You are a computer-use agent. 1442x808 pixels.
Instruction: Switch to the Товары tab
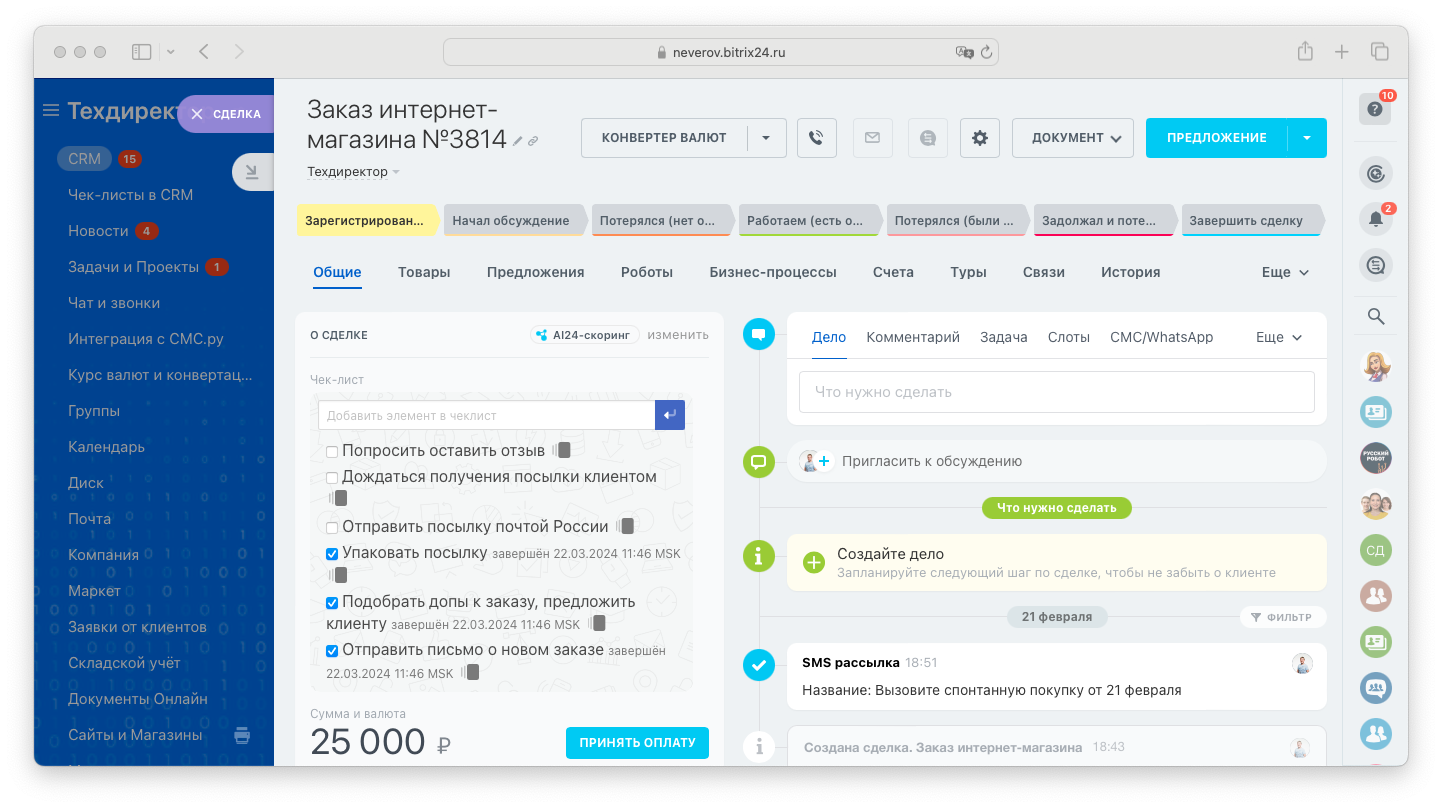pyautogui.click(x=424, y=272)
